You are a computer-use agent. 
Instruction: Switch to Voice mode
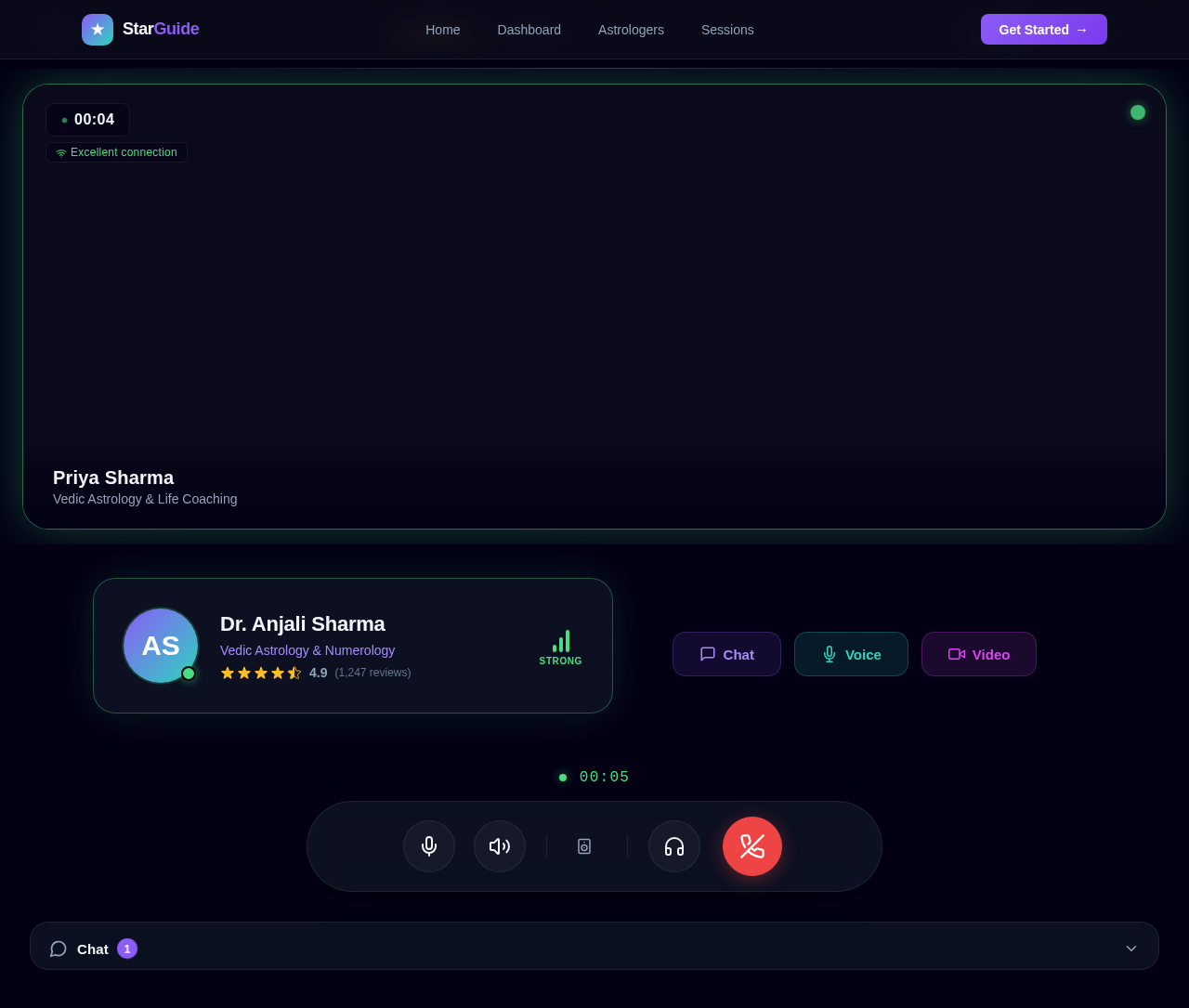click(x=851, y=654)
